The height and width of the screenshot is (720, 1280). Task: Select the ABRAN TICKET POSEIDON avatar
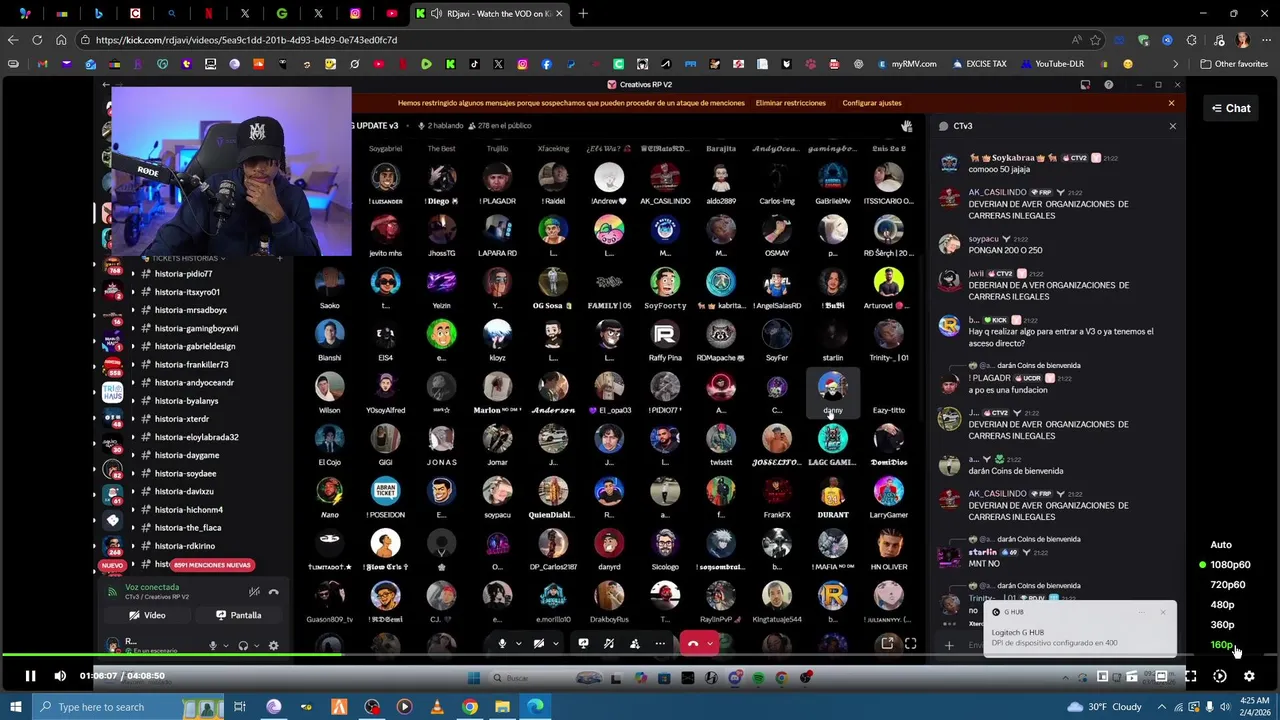(x=385, y=491)
